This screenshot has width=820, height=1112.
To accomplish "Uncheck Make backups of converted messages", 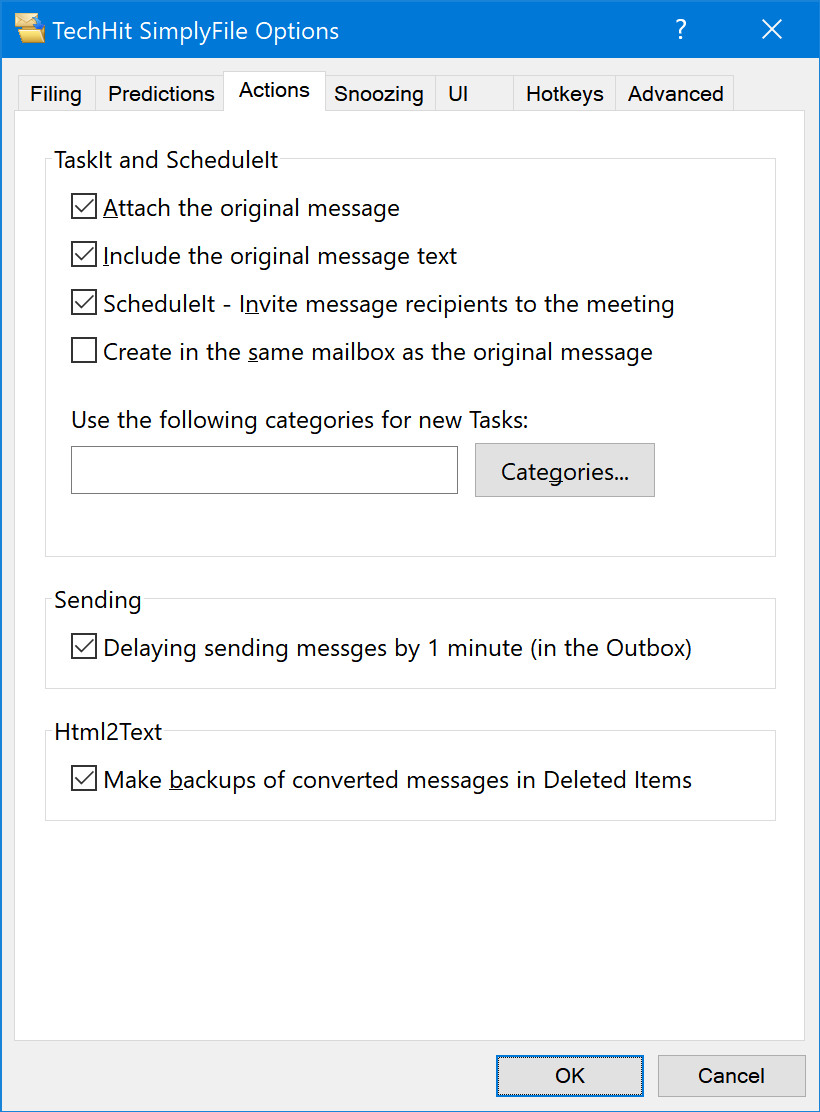I will click(84, 779).
